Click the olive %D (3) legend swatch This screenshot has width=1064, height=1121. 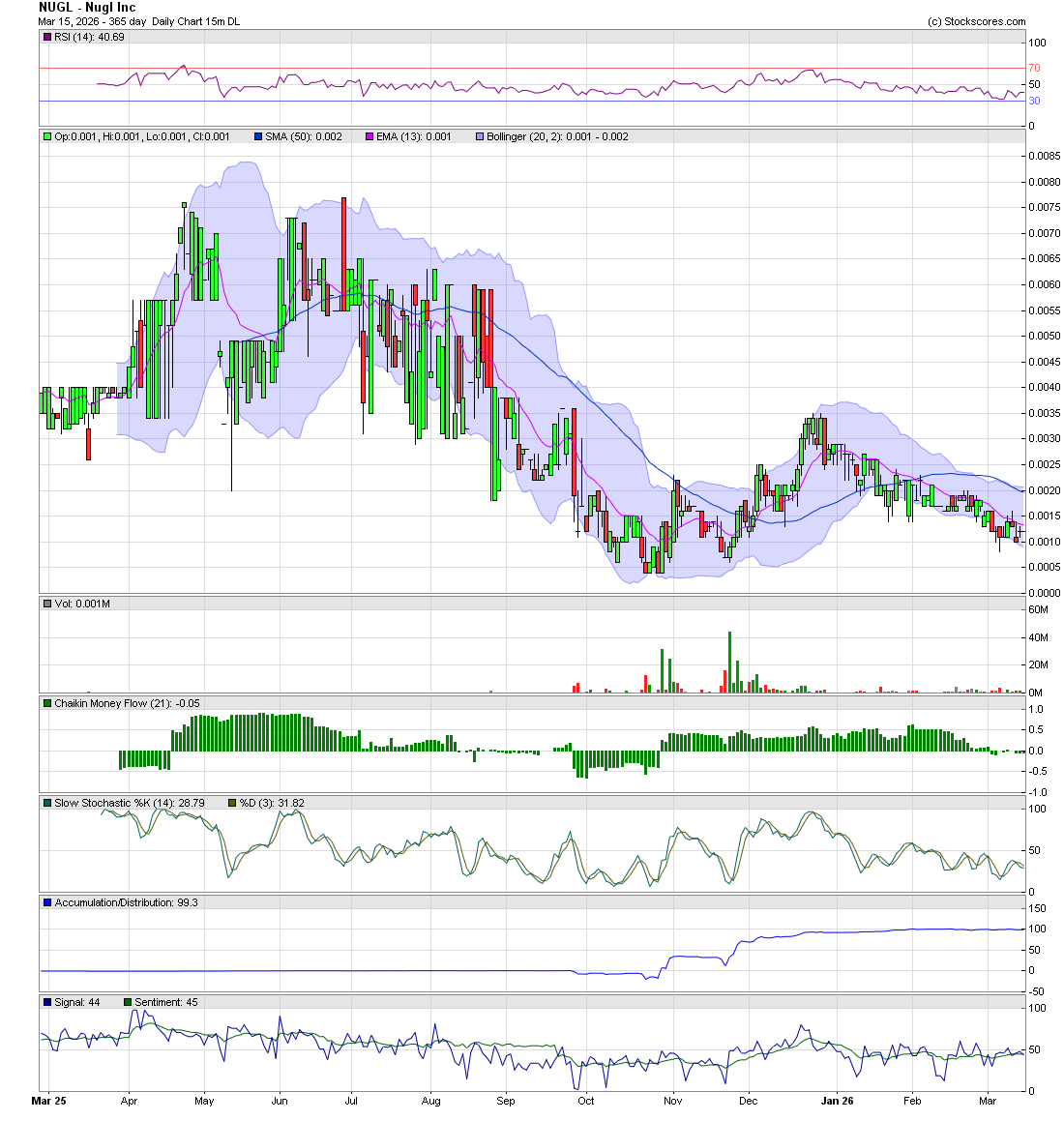232,803
